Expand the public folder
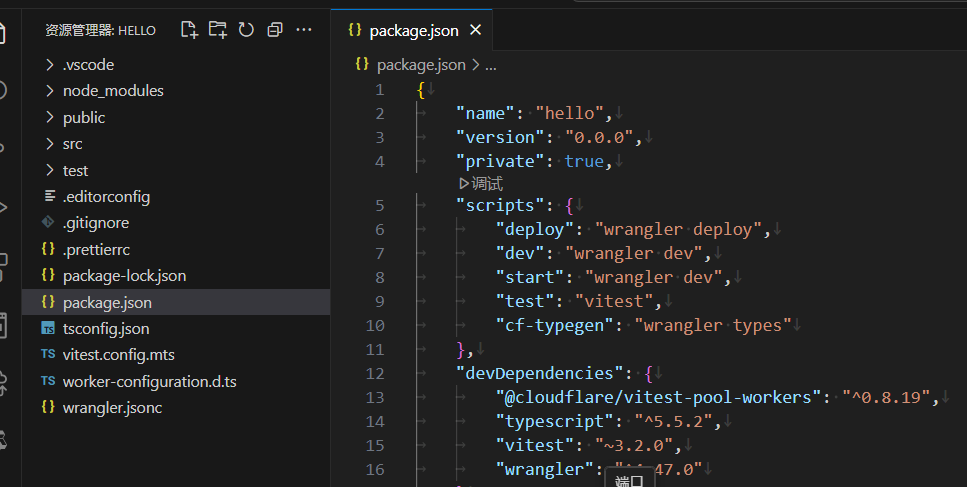This screenshot has width=967, height=487. pyautogui.click(x=83, y=117)
